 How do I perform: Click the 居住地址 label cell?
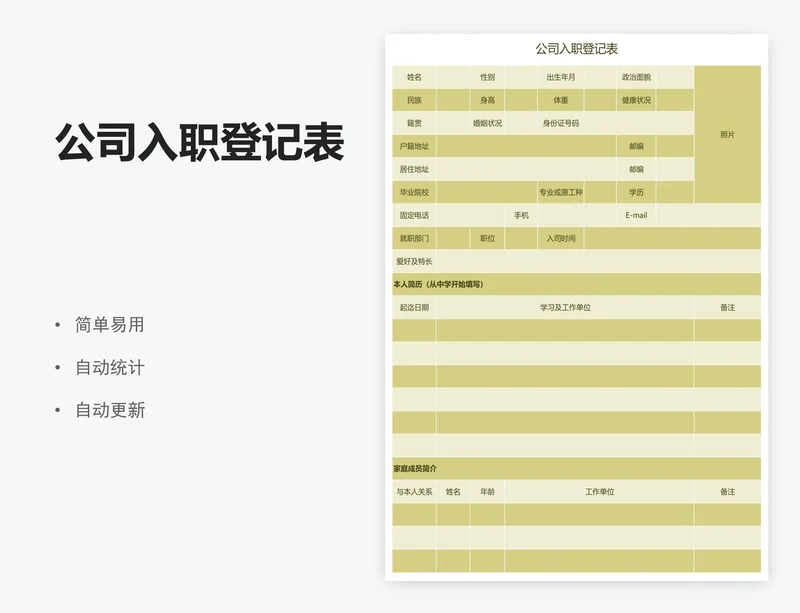[414, 169]
